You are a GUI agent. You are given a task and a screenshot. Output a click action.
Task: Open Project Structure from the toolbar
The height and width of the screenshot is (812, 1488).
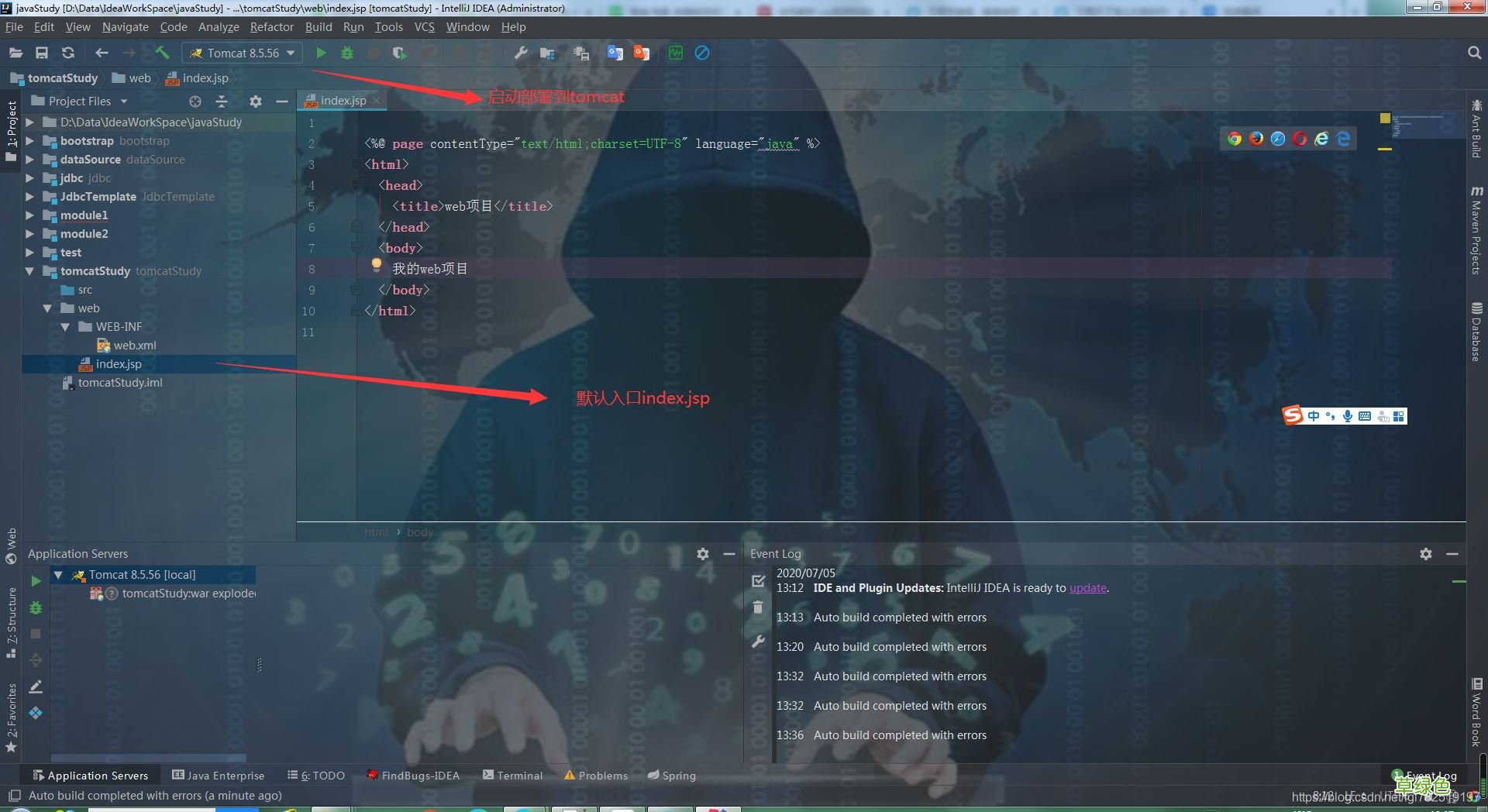click(x=547, y=53)
